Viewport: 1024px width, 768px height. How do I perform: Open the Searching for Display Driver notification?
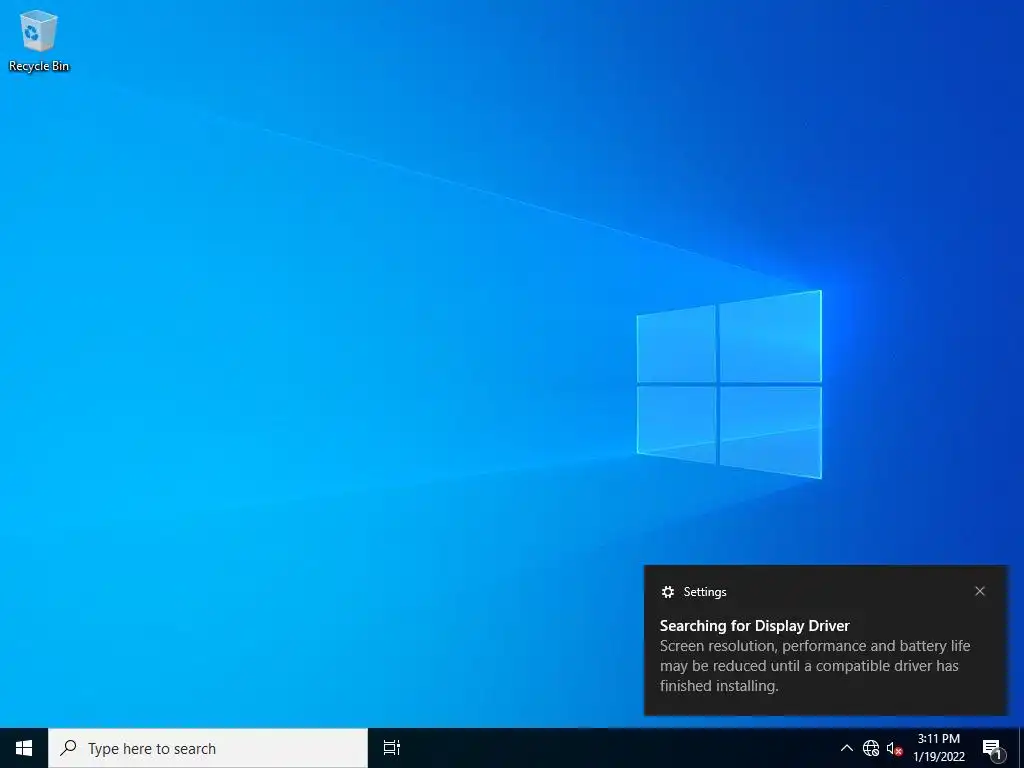coord(826,640)
